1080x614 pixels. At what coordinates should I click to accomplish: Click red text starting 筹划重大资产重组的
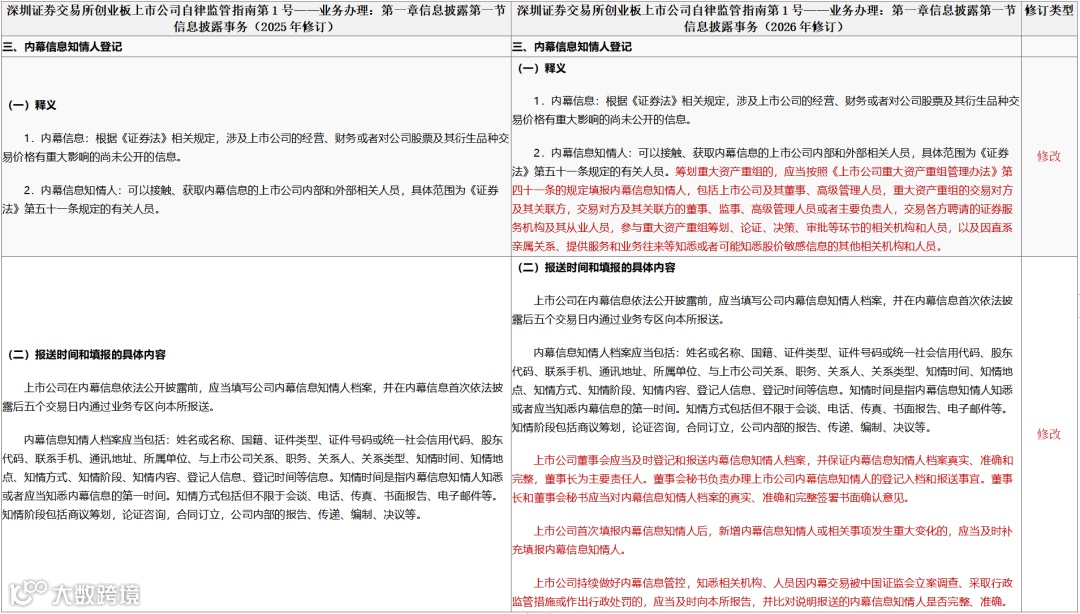coord(762,209)
